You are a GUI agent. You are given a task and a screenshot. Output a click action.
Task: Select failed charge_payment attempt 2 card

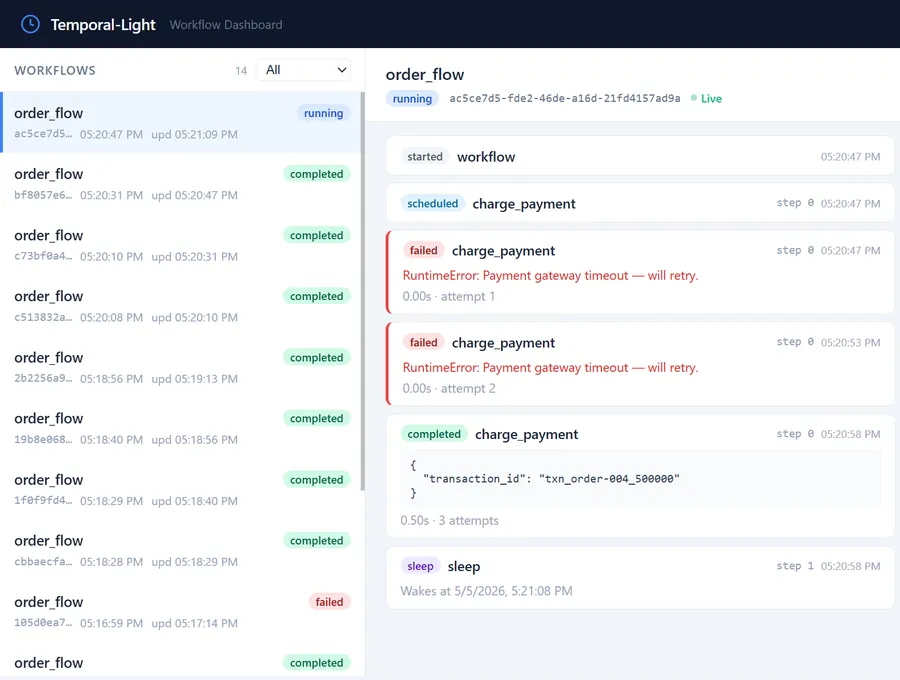pyautogui.click(x=640, y=364)
